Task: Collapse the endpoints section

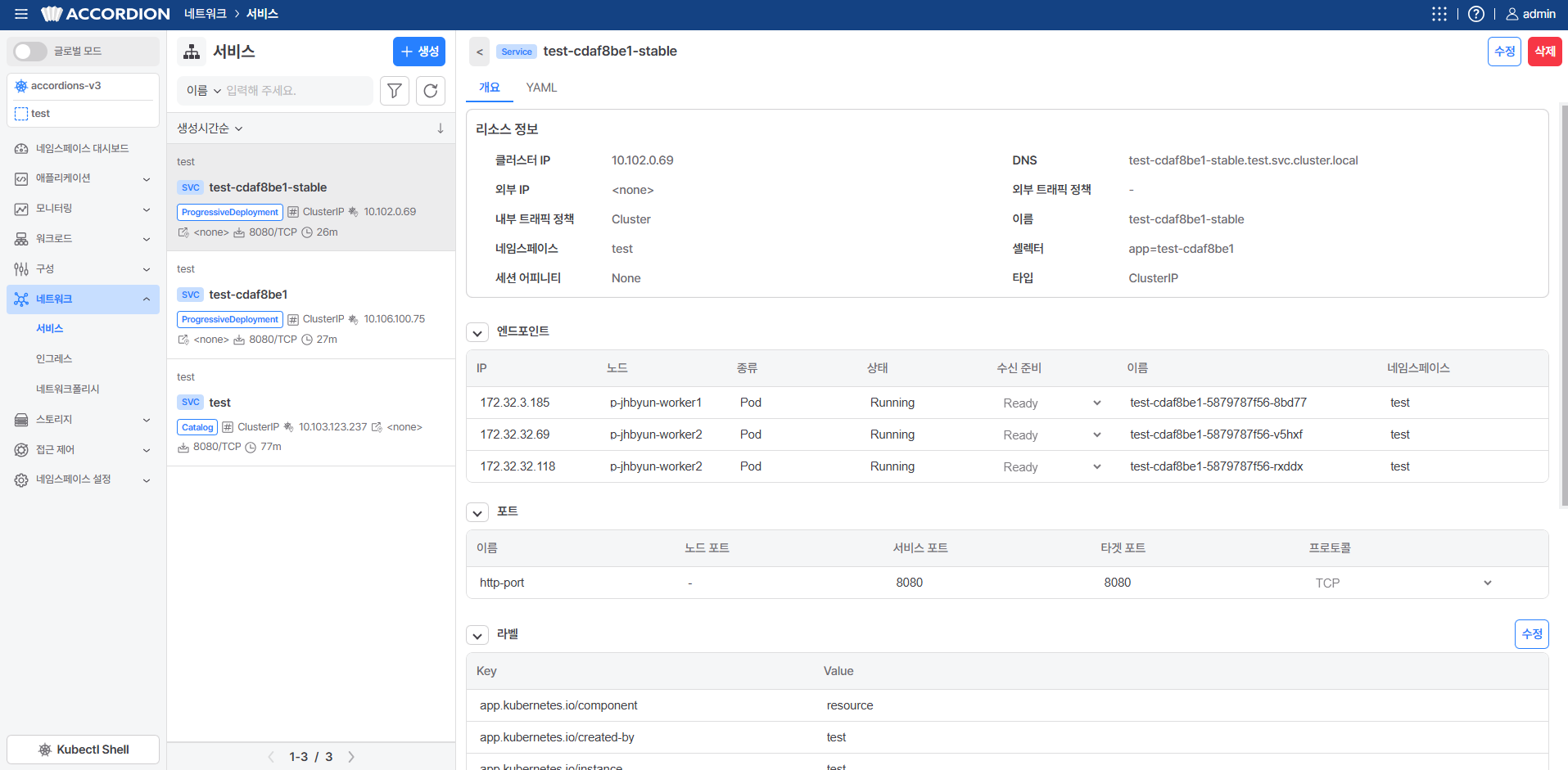Action: 477,333
